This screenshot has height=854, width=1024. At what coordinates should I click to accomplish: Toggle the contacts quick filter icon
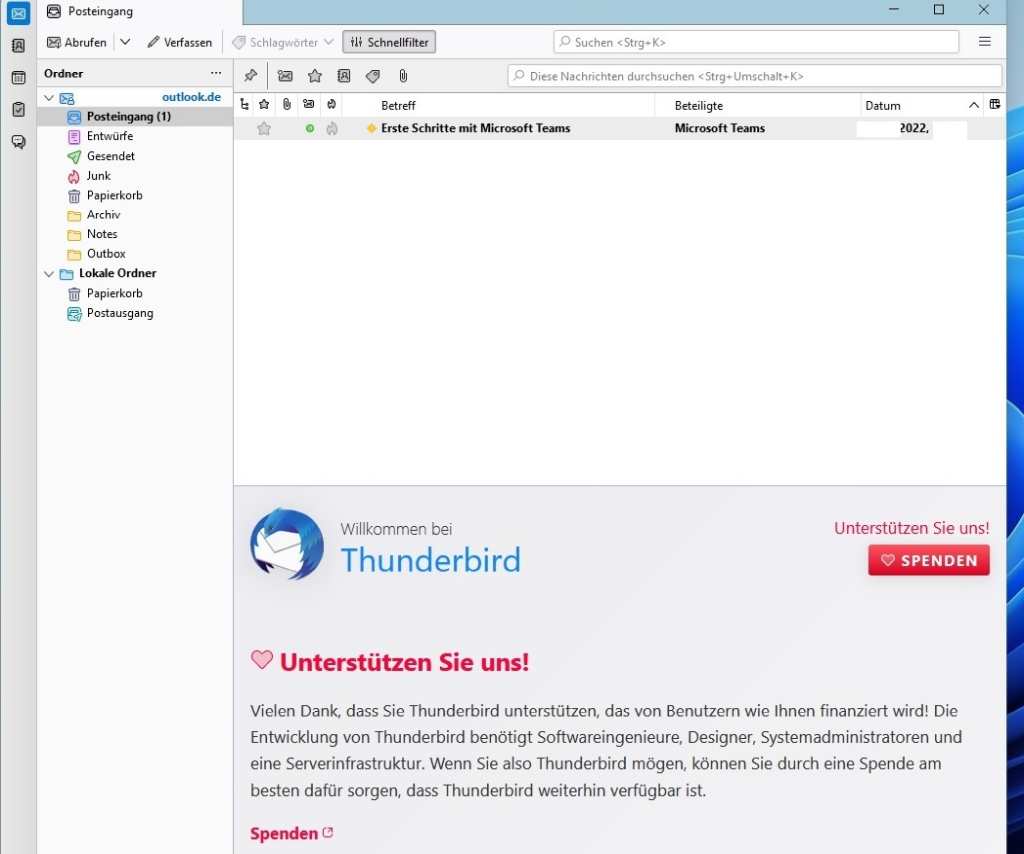(344, 76)
